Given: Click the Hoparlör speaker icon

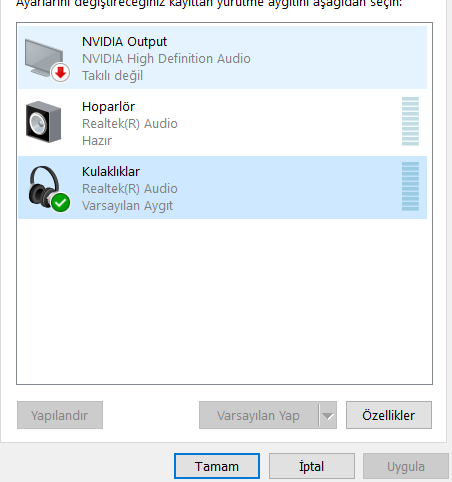Looking at the screenshot, I should (44, 122).
